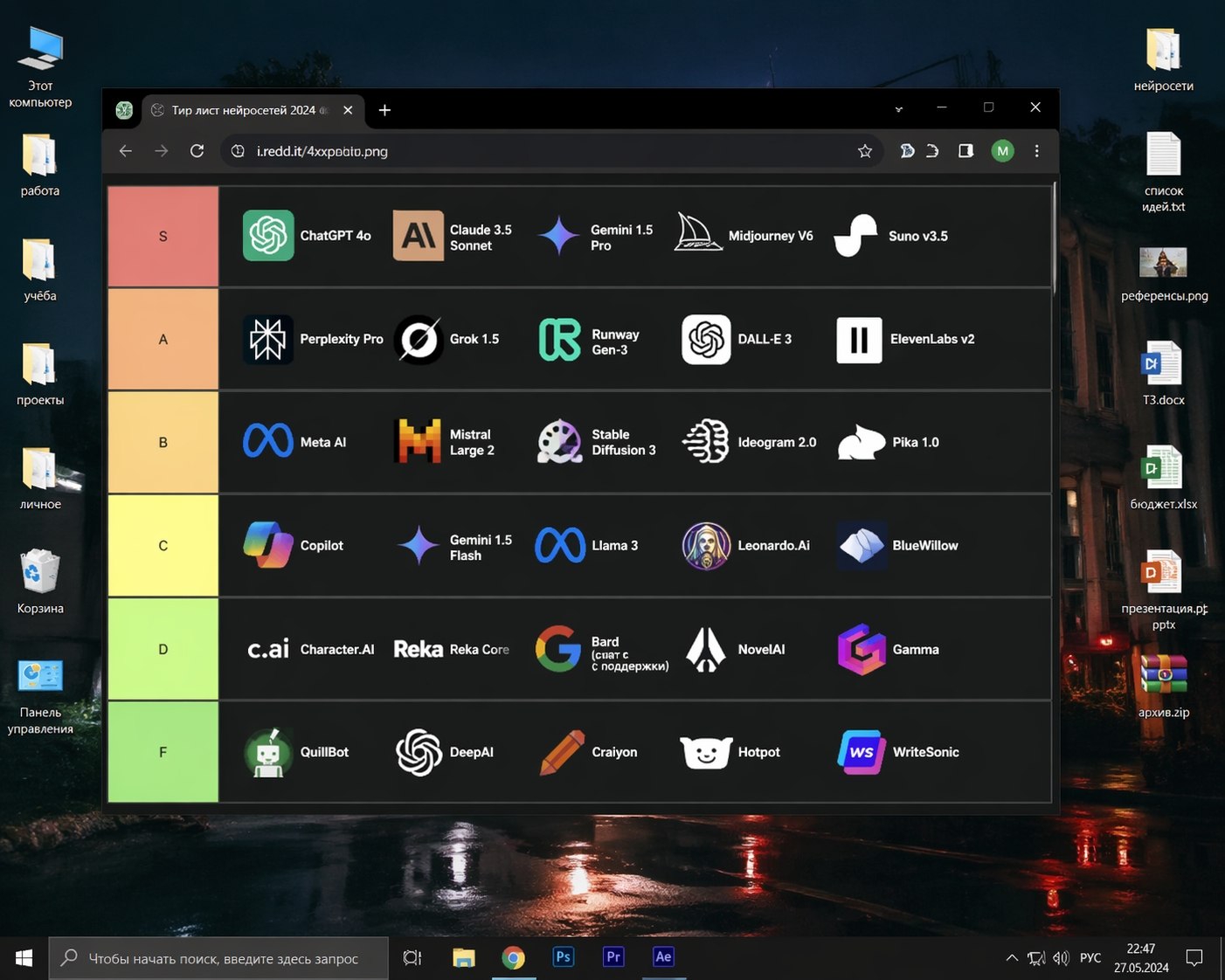Image resolution: width=1225 pixels, height=980 pixels.
Task: Click the Craiyon pencil logo
Action: pyautogui.click(x=562, y=752)
